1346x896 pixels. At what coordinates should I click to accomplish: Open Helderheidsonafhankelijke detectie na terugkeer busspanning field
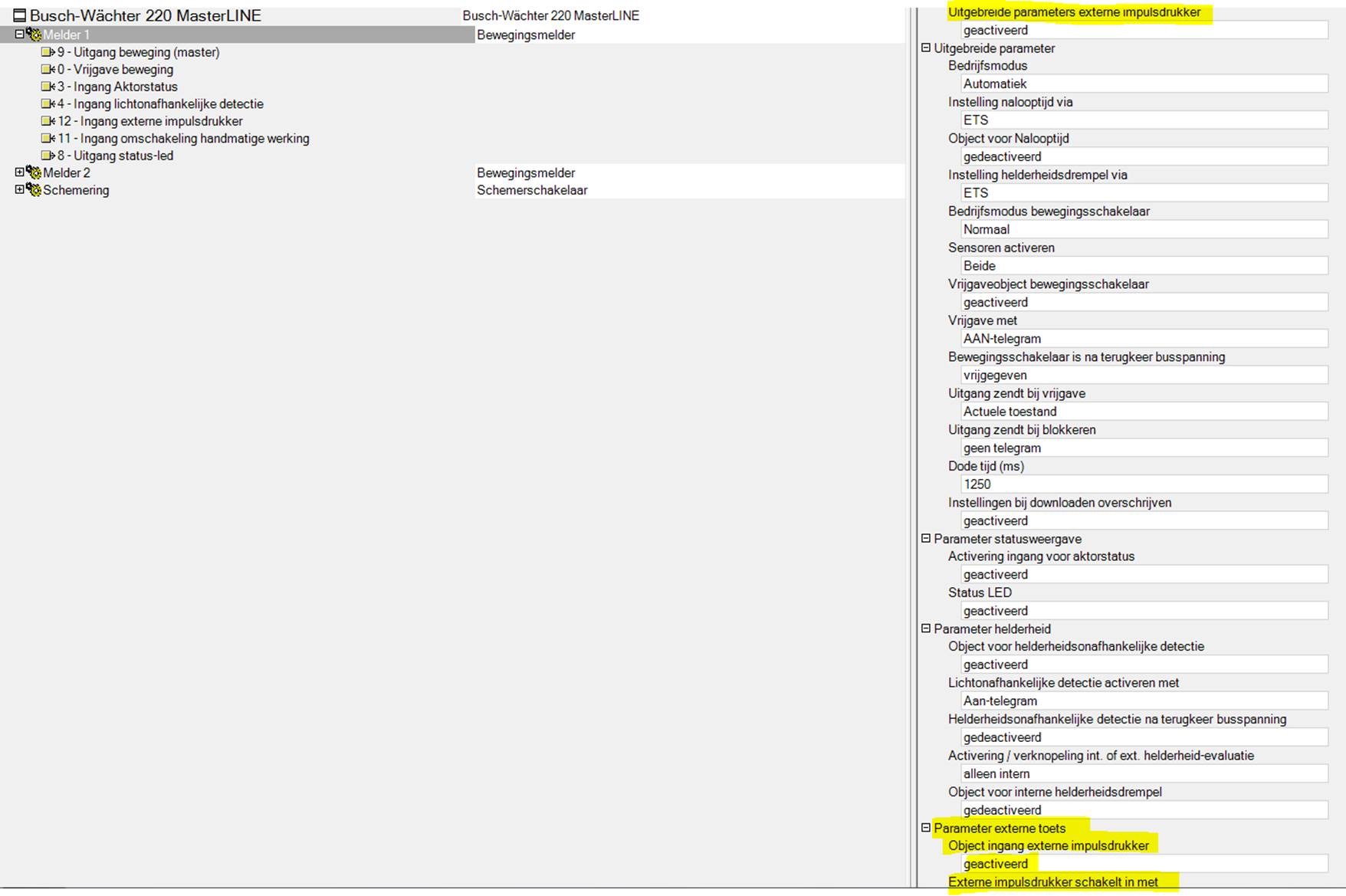[1144, 737]
